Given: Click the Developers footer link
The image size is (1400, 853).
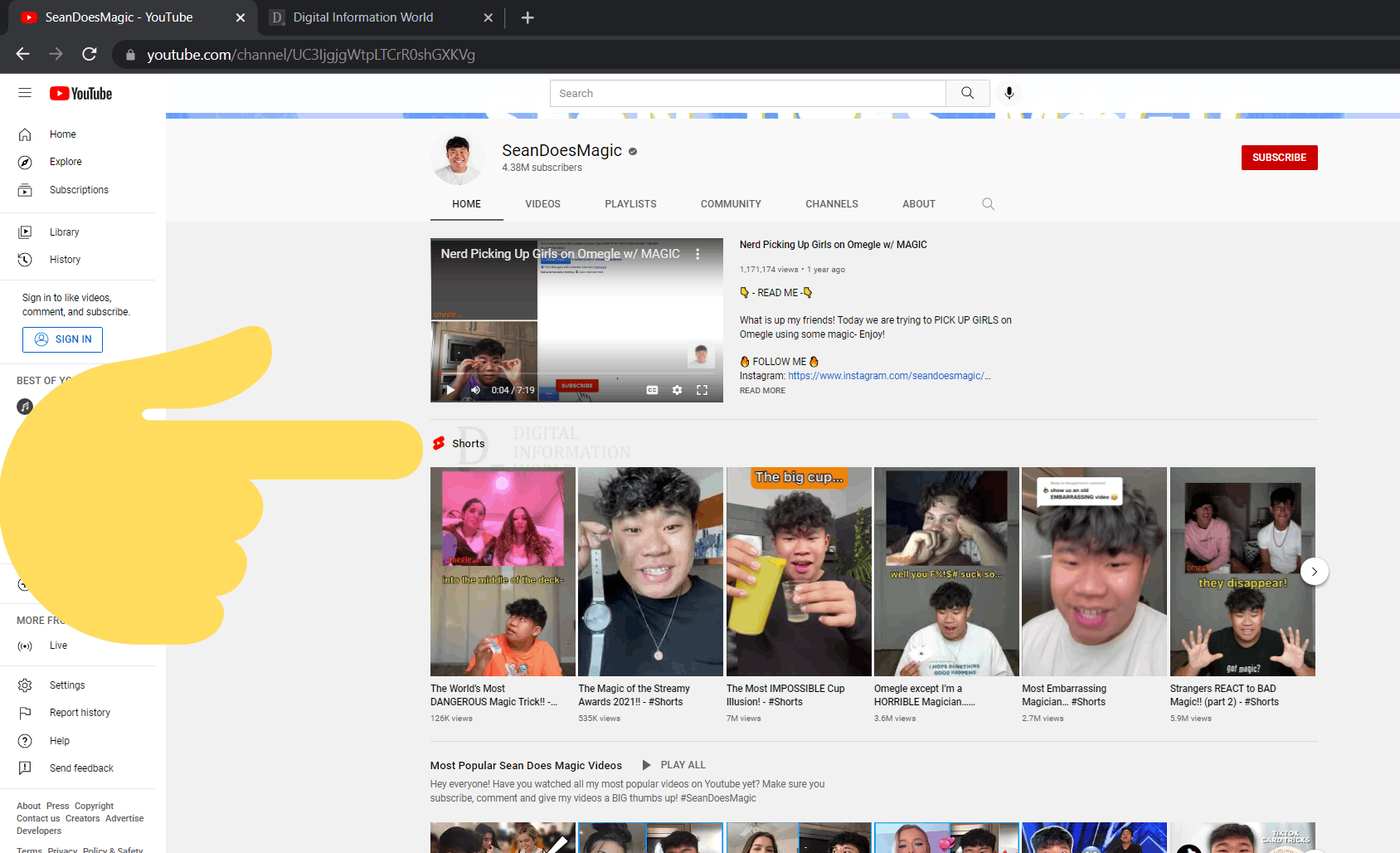Looking at the screenshot, I should coord(39,831).
